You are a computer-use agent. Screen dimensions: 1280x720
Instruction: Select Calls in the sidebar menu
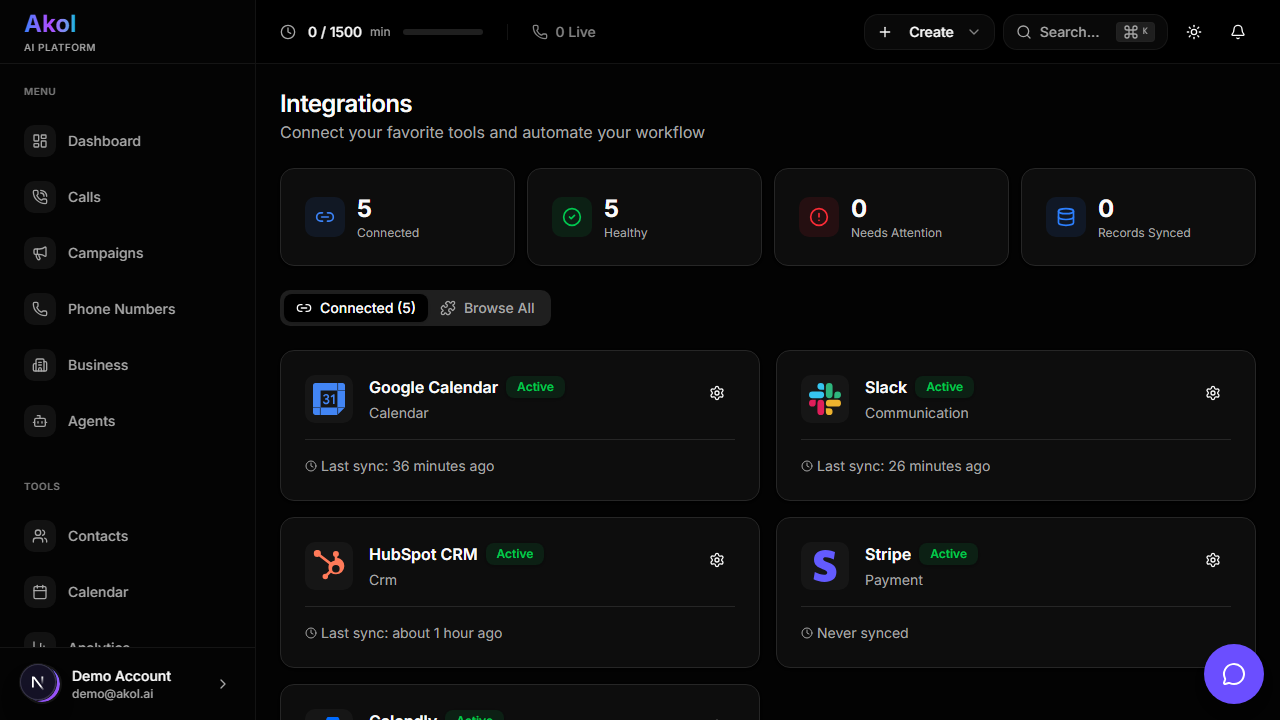point(84,197)
